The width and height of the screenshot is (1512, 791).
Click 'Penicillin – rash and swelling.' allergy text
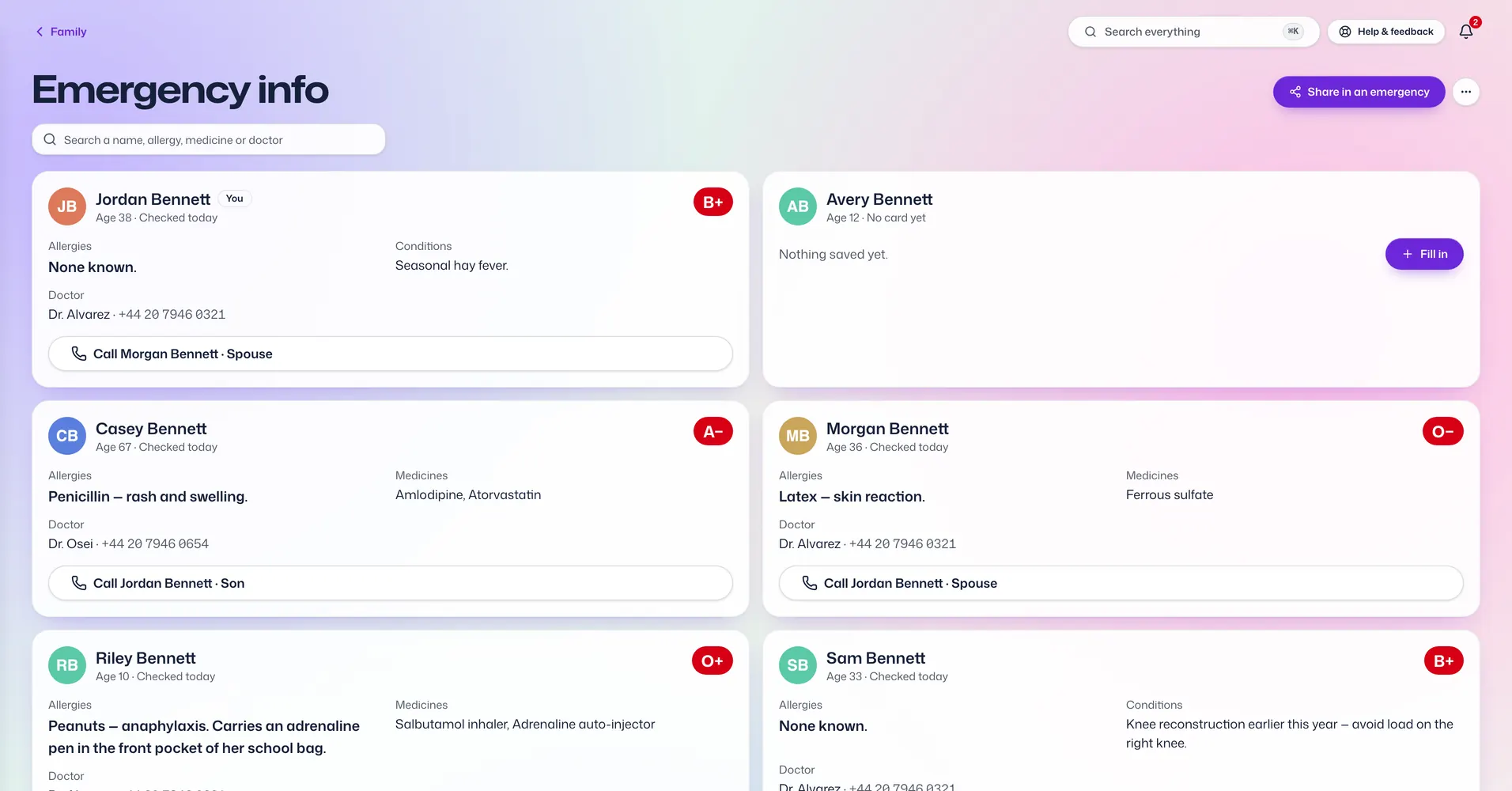coord(148,497)
